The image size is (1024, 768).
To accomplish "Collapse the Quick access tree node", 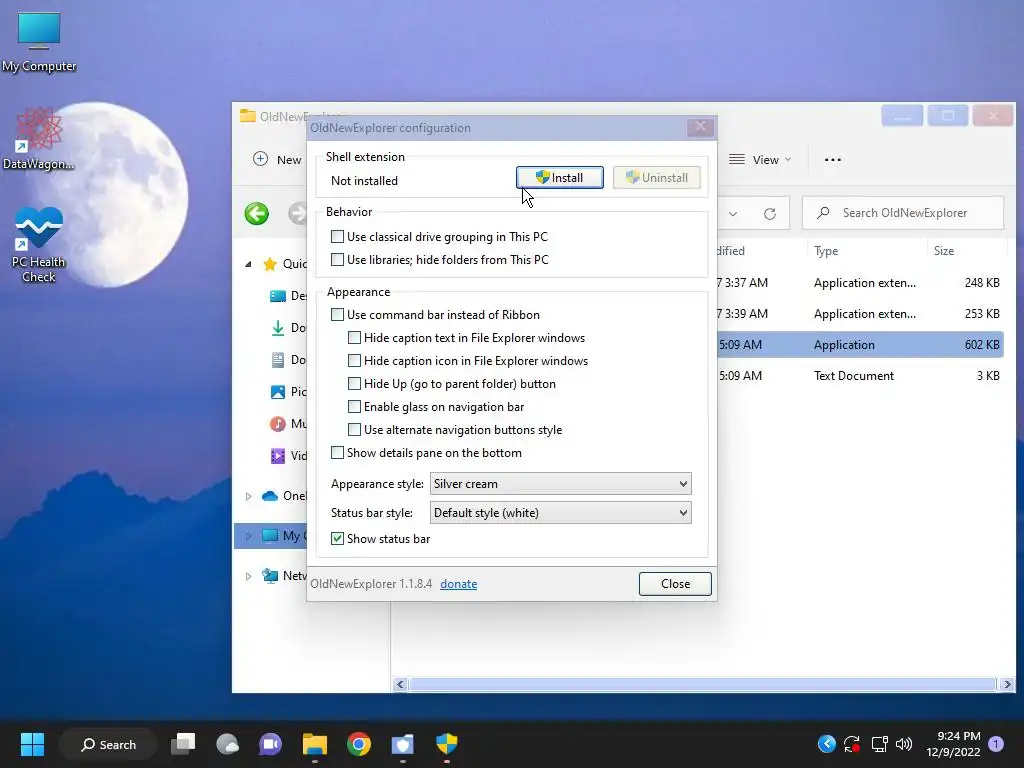I will click(248, 264).
